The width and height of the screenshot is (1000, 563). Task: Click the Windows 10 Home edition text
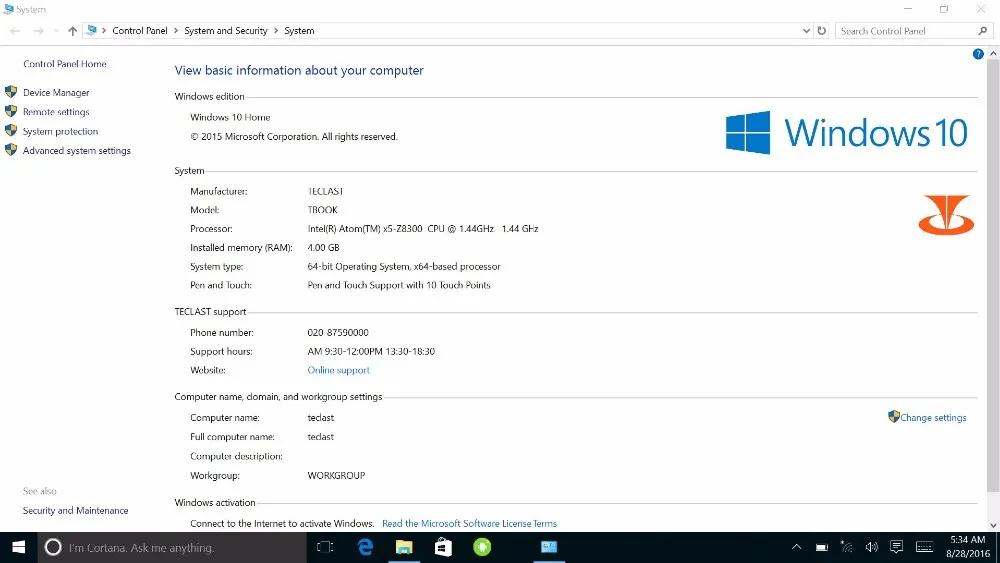pos(230,117)
